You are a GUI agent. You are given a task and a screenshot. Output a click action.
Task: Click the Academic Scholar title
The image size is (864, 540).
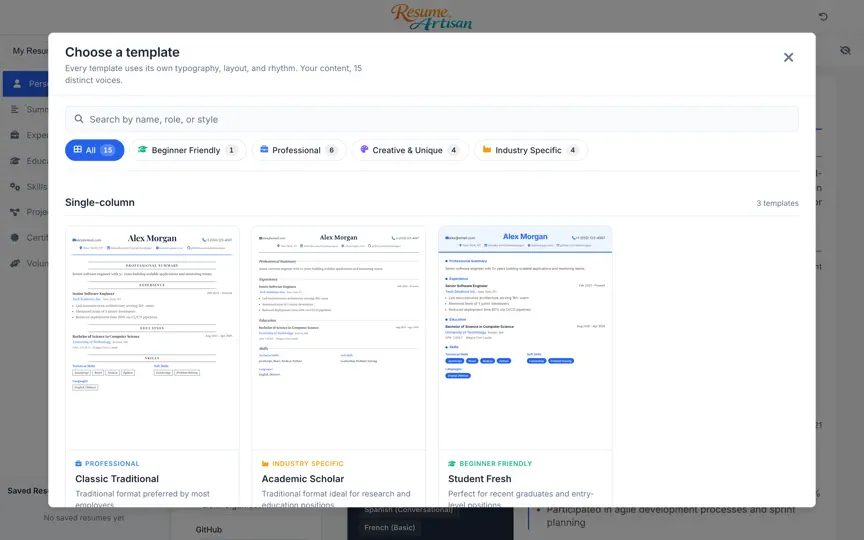coord(303,479)
